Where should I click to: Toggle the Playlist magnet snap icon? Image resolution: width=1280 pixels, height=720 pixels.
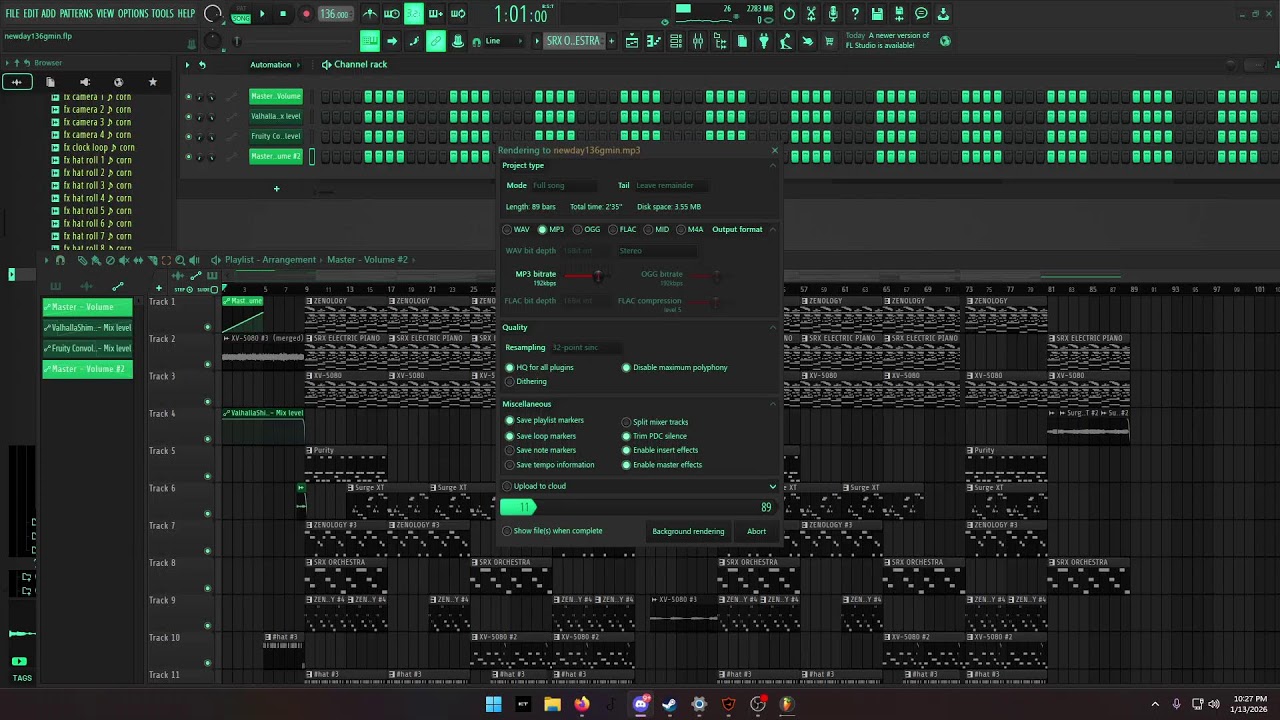click(x=60, y=260)
